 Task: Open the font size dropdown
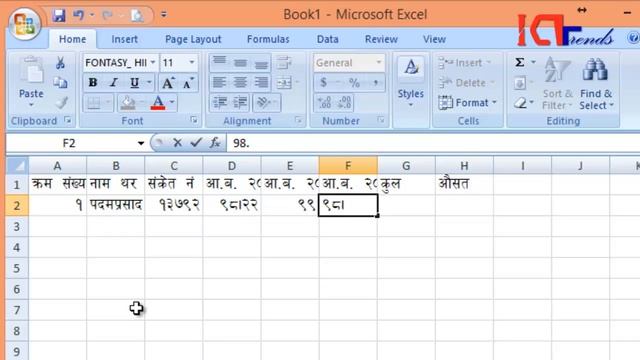[191, 62]
